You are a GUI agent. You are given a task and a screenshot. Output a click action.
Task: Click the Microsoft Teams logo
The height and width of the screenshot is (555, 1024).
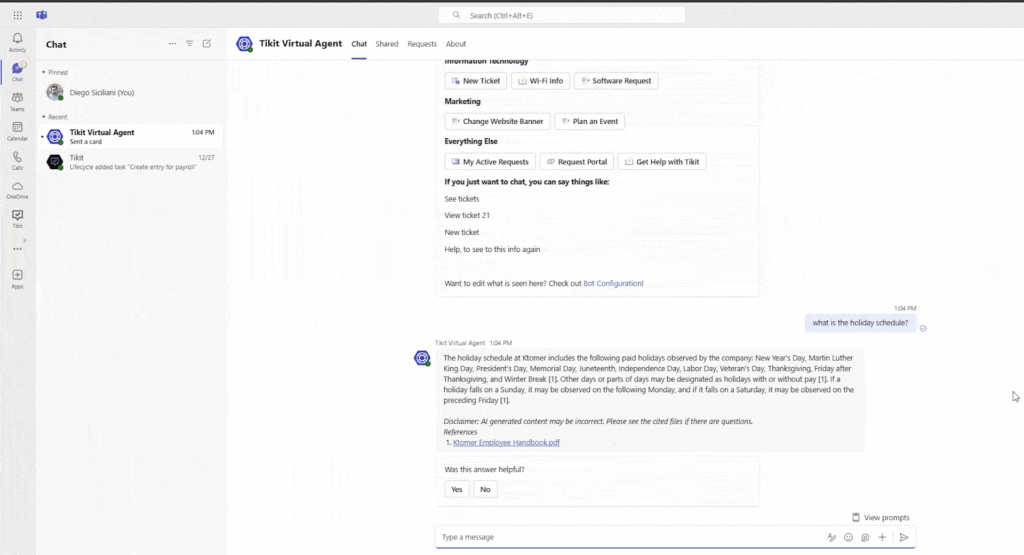(x=42, y=15)
